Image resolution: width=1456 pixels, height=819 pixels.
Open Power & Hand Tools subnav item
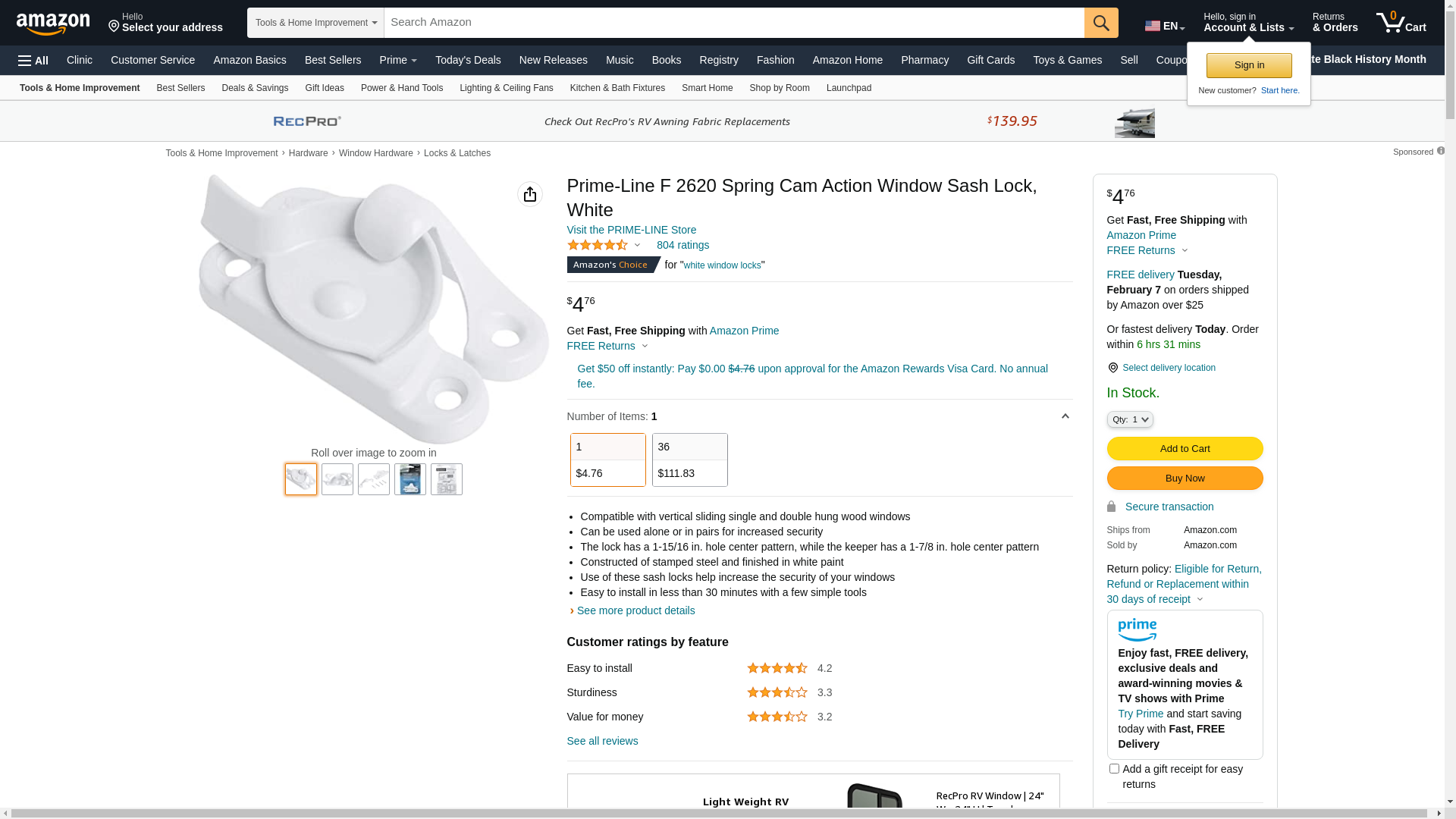(x=402, y=88)
